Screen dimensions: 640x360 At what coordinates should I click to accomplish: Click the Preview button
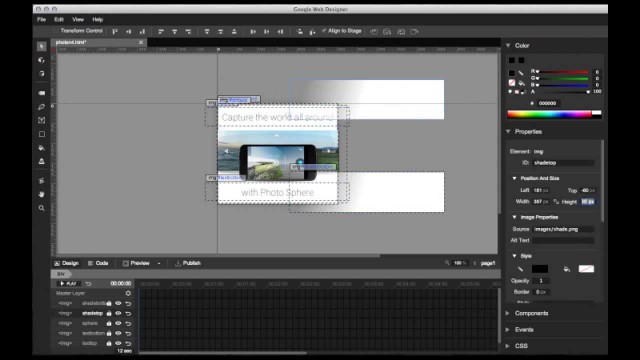(x=136, y=263)
